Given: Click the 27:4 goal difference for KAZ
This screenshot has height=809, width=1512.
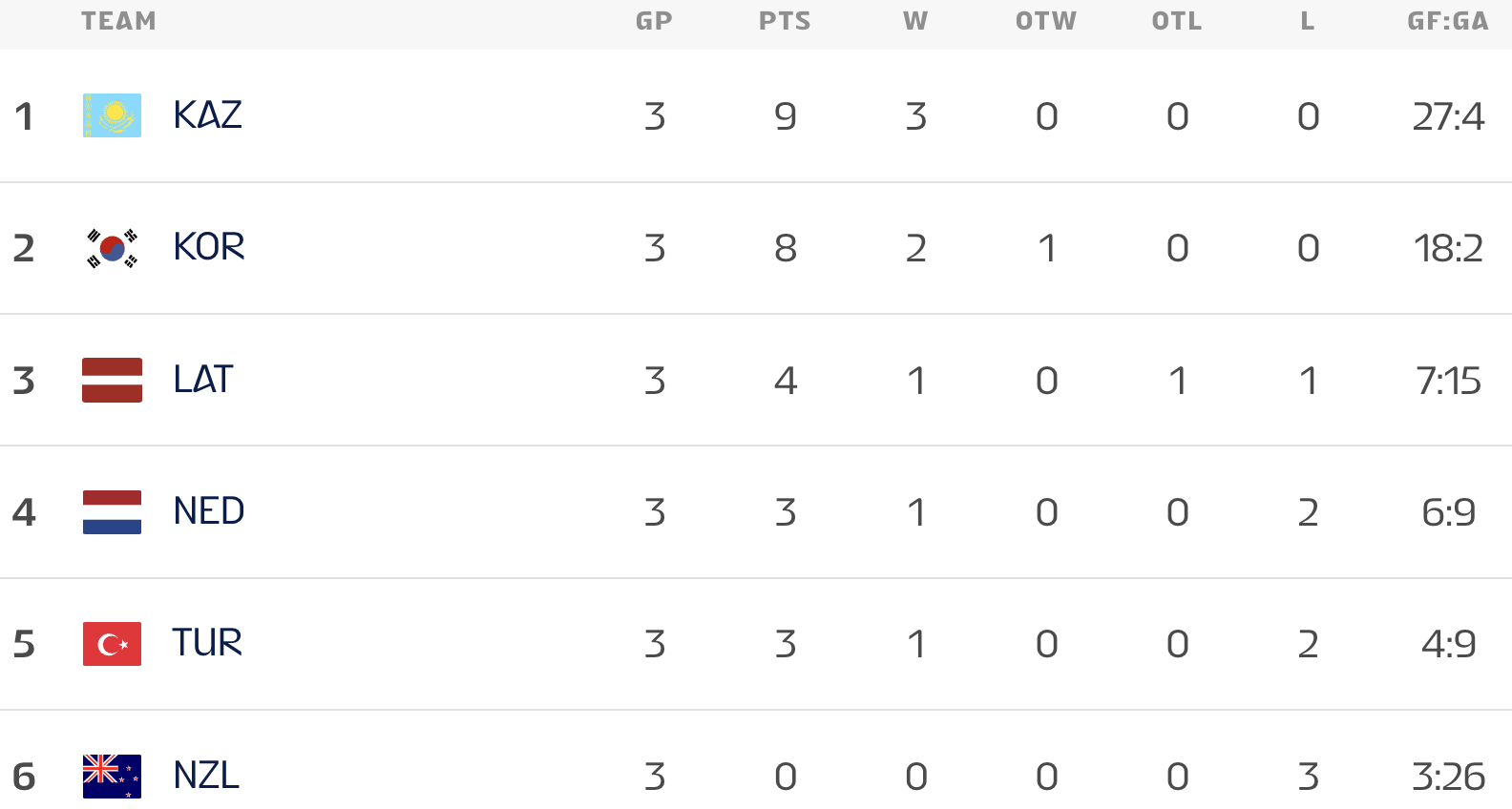Looking at the screenshot, I should coord(1448,116).
